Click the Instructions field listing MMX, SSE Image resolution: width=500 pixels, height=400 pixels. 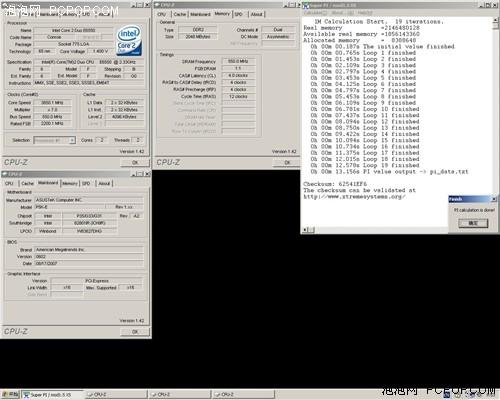coord(89,83)
